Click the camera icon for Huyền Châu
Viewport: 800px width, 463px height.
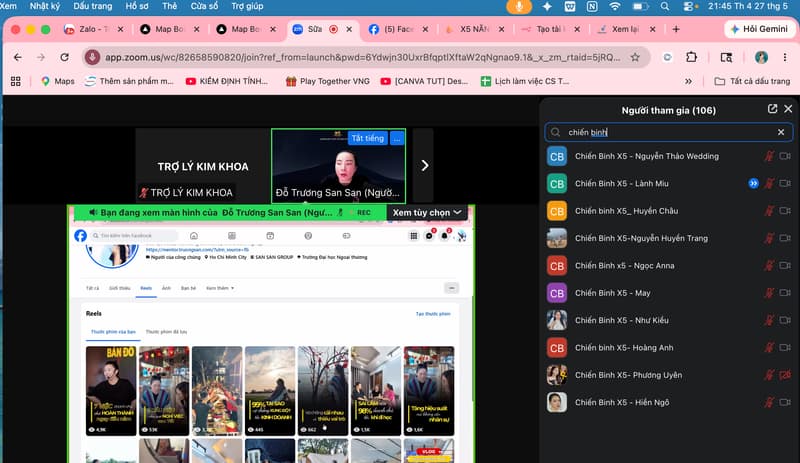tap(785, 211)
